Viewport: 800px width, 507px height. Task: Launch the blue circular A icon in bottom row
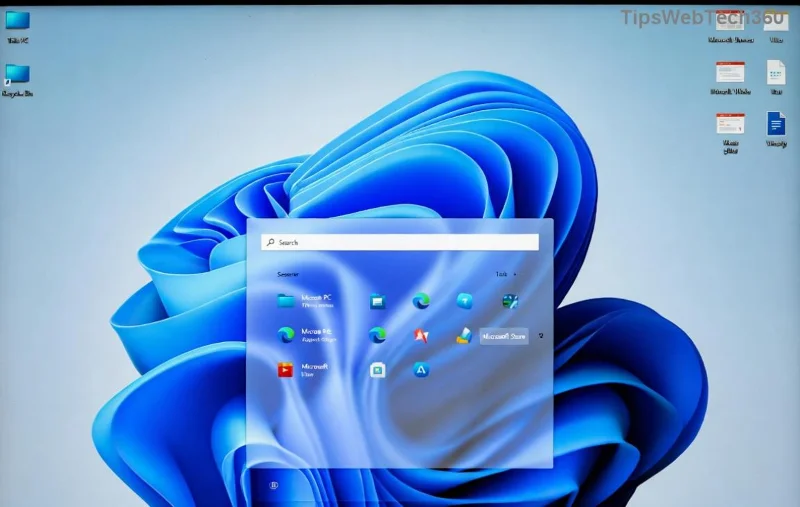pyautogui.click(x=421, y=370)
